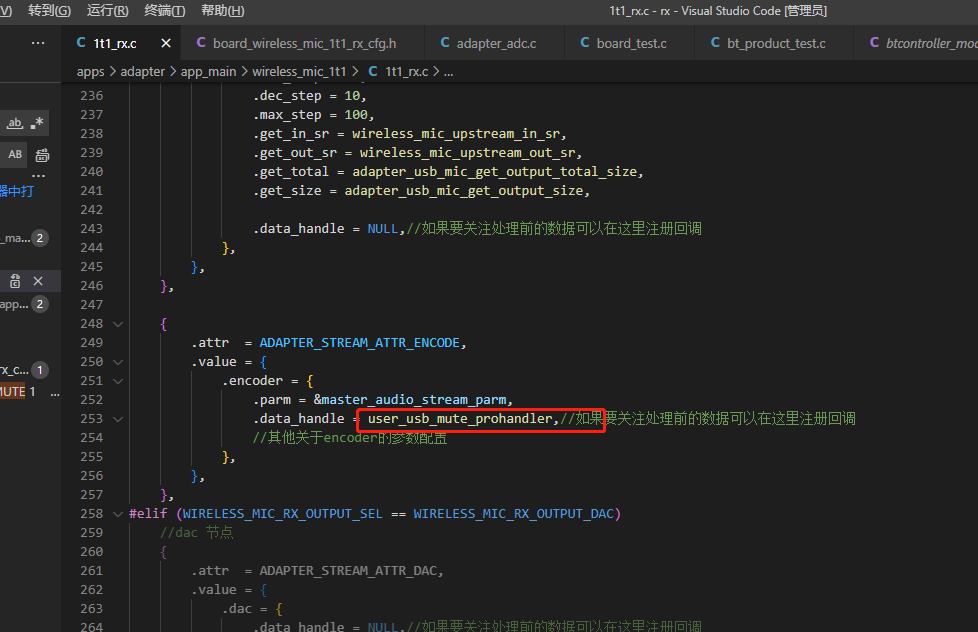Image resolution: width=978 pixels, height=632 pixels.
Task: Click the C file icon on 1t1_rx.c tab
Action: pyautogui.click(x=81, y=42)
